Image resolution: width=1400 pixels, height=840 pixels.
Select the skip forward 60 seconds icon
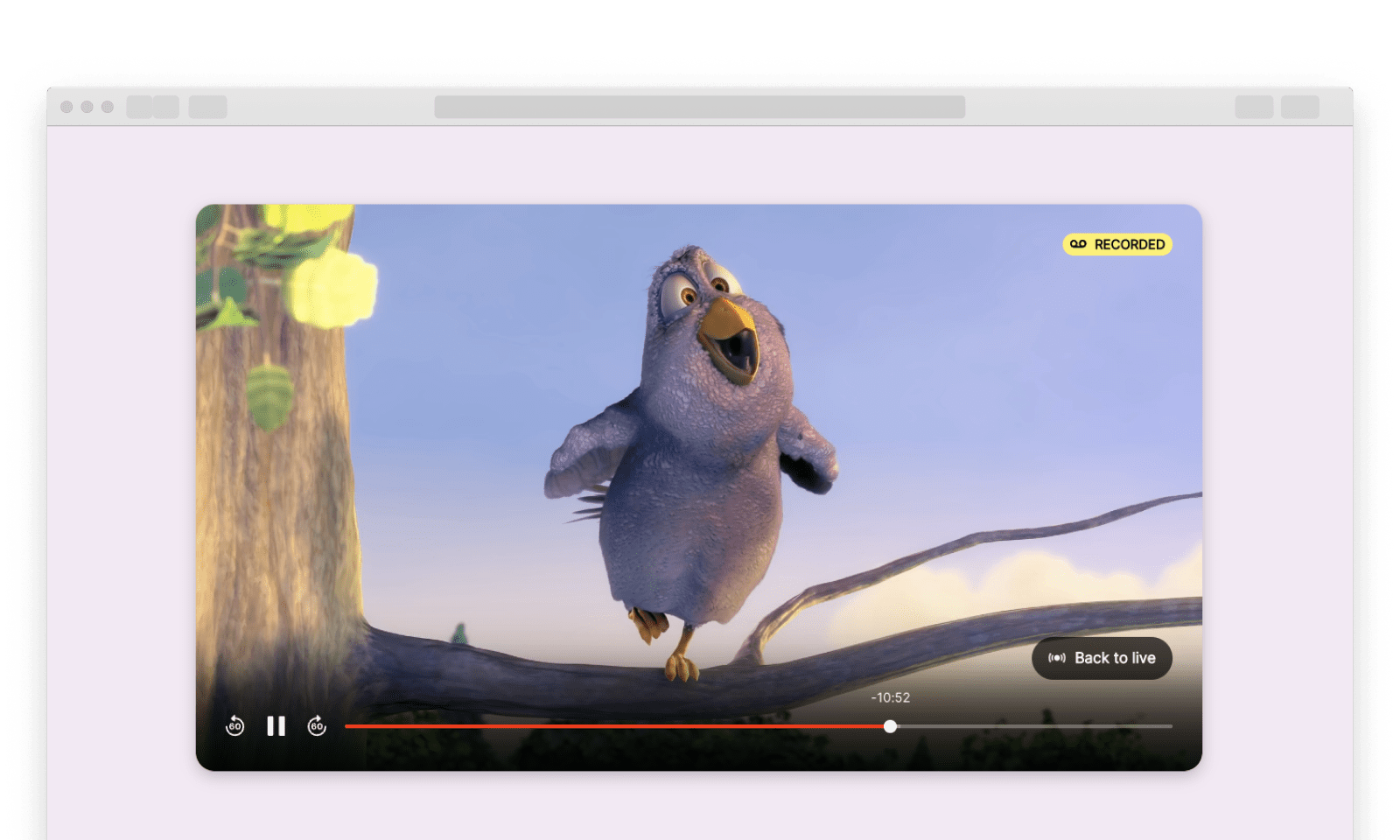(x=318, y=726)
